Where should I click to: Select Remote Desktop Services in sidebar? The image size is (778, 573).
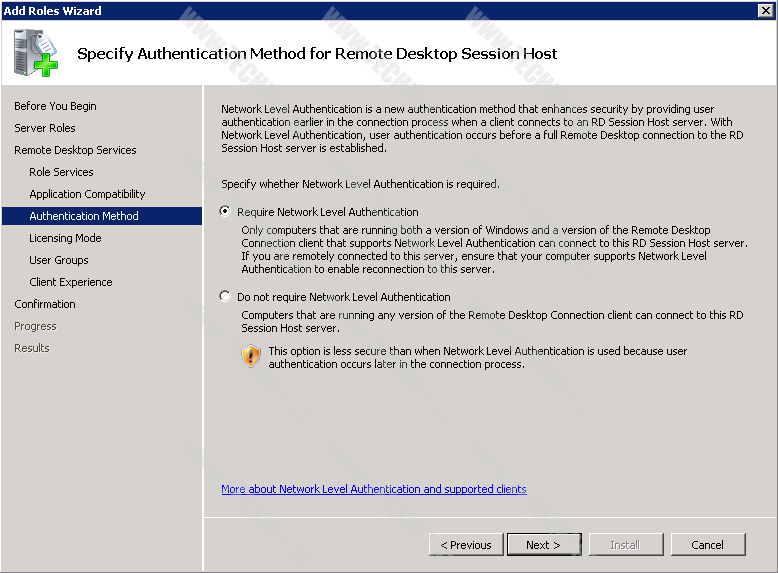(x=75, y=150)
